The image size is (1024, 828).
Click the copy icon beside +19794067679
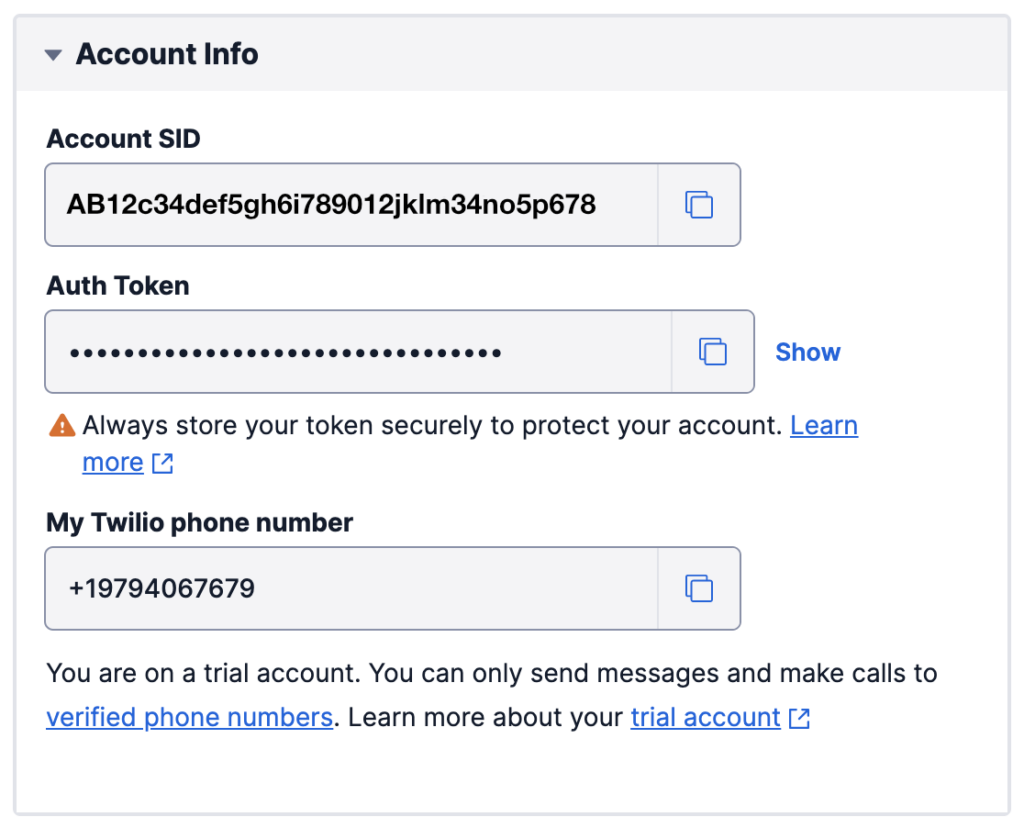click(699, 588)
